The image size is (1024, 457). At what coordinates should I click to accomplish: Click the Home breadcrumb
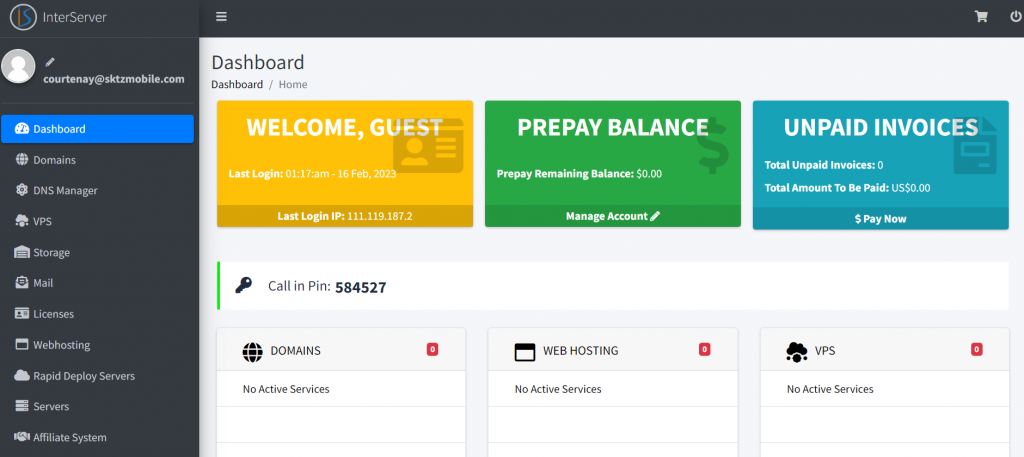pyautogui.click(x=293, y=84)
